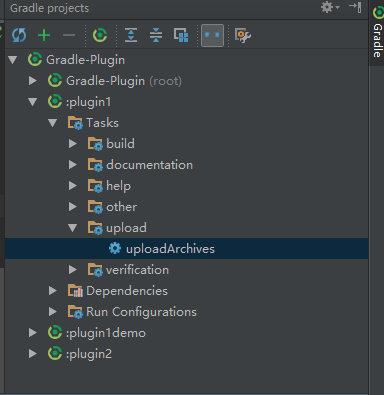Select the 'help' label
Viewport: 384px width, 395px height.
(118, 186)
